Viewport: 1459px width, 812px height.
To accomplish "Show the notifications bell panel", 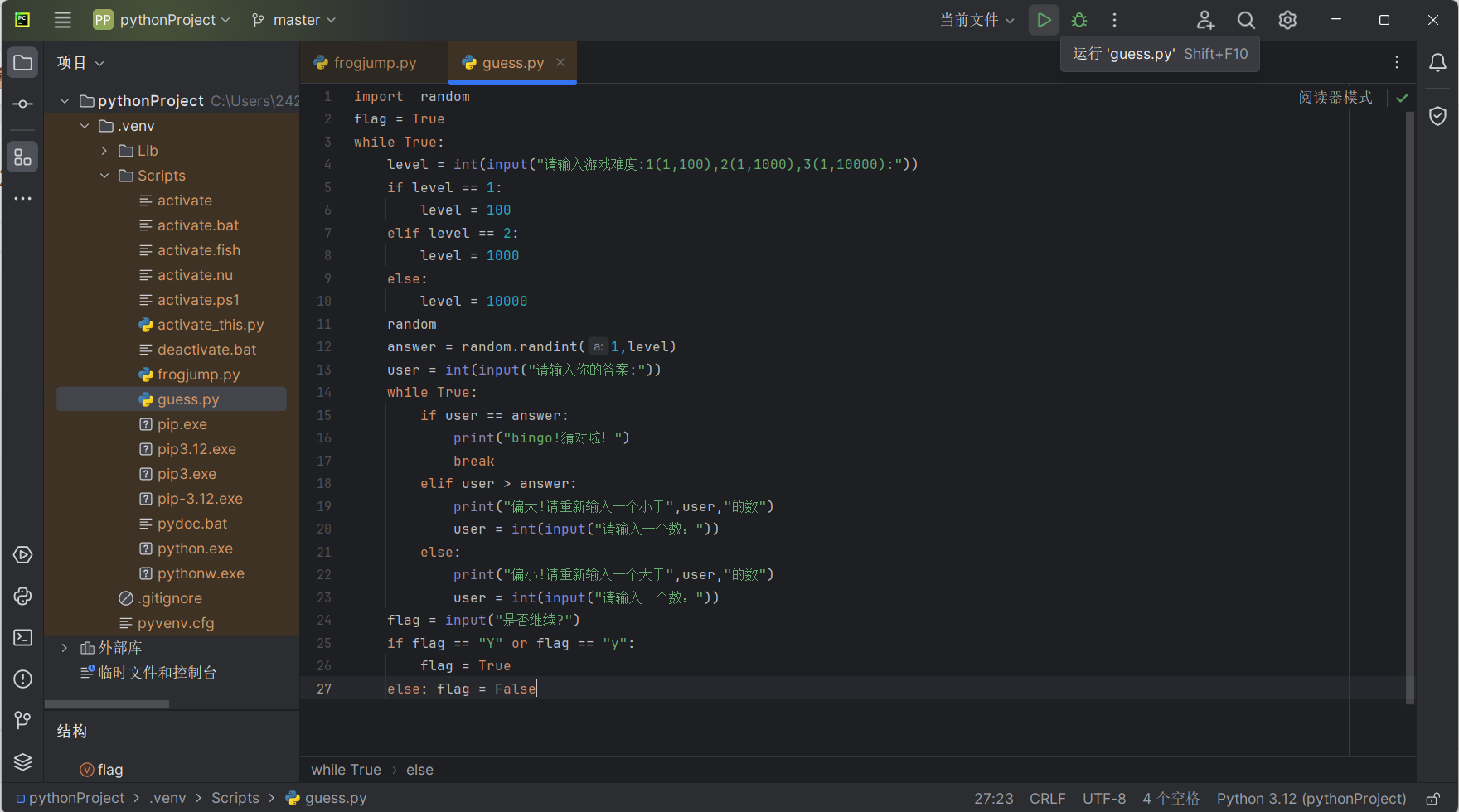I will [x=1437, y=63].
